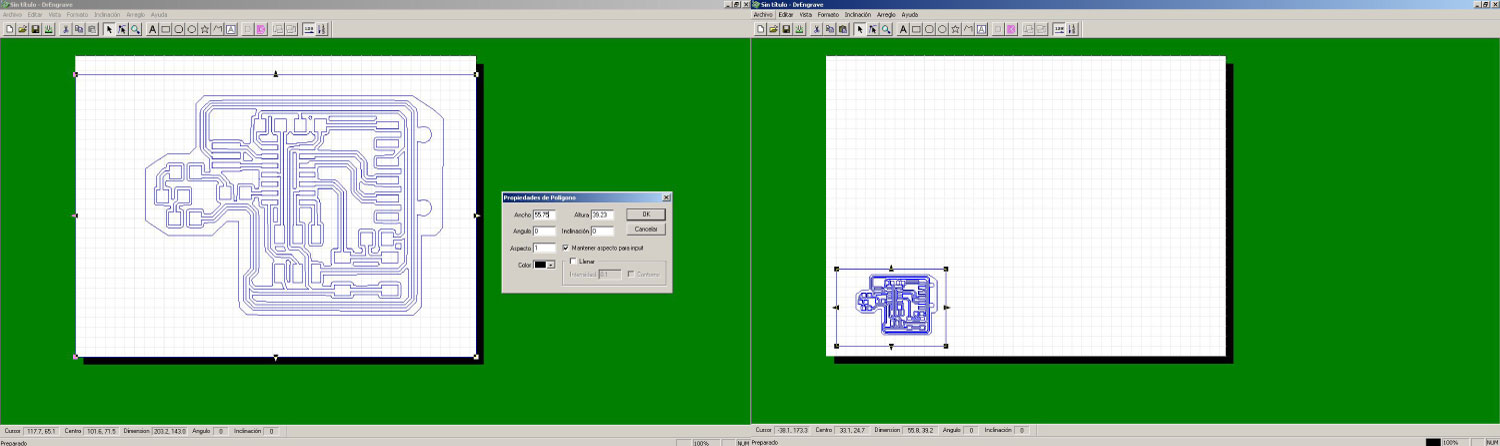
Task: Open the Color dropdown in polygon properties
Action: [551, 265]
